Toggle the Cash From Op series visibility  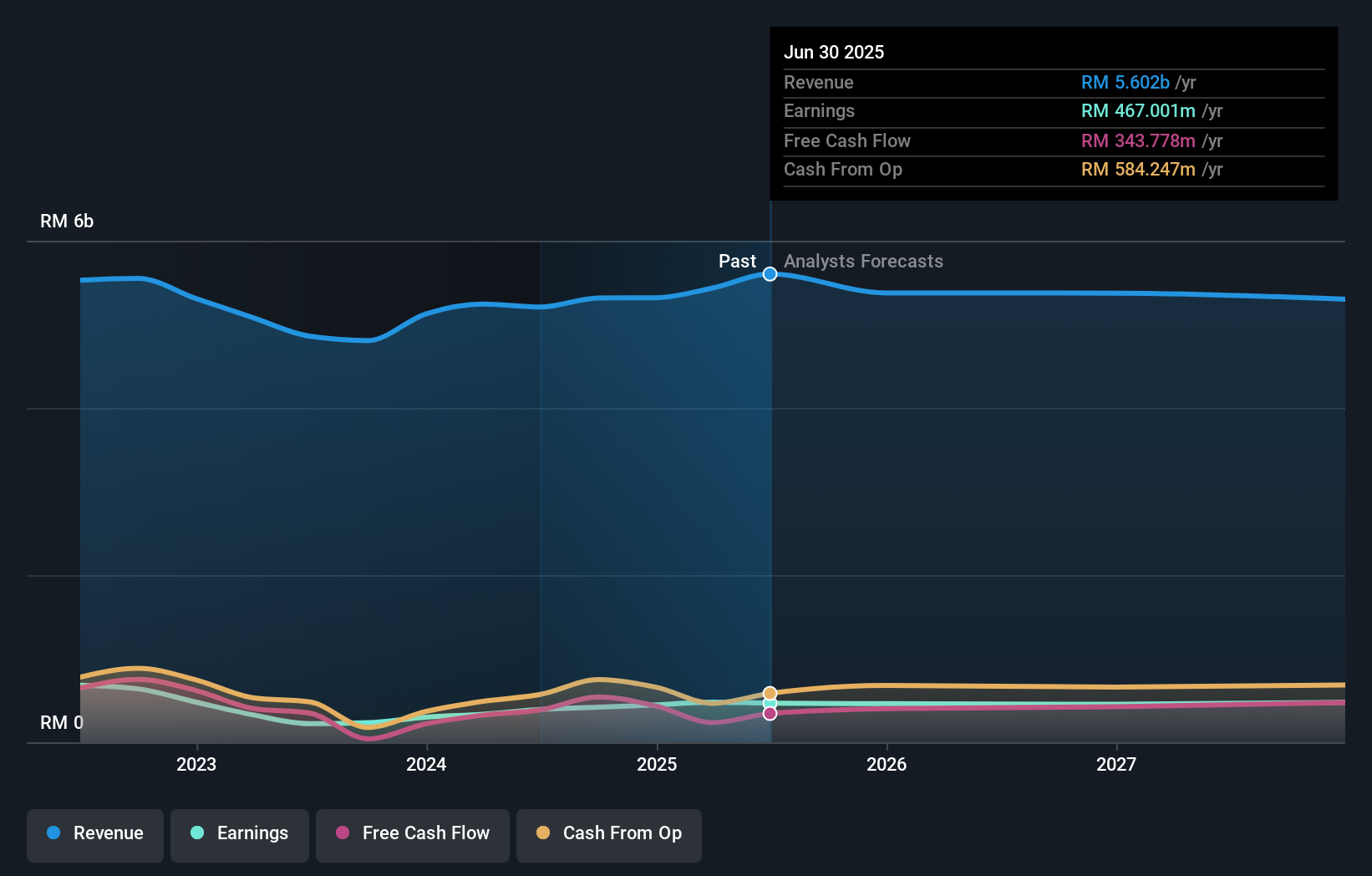(608, 833)
